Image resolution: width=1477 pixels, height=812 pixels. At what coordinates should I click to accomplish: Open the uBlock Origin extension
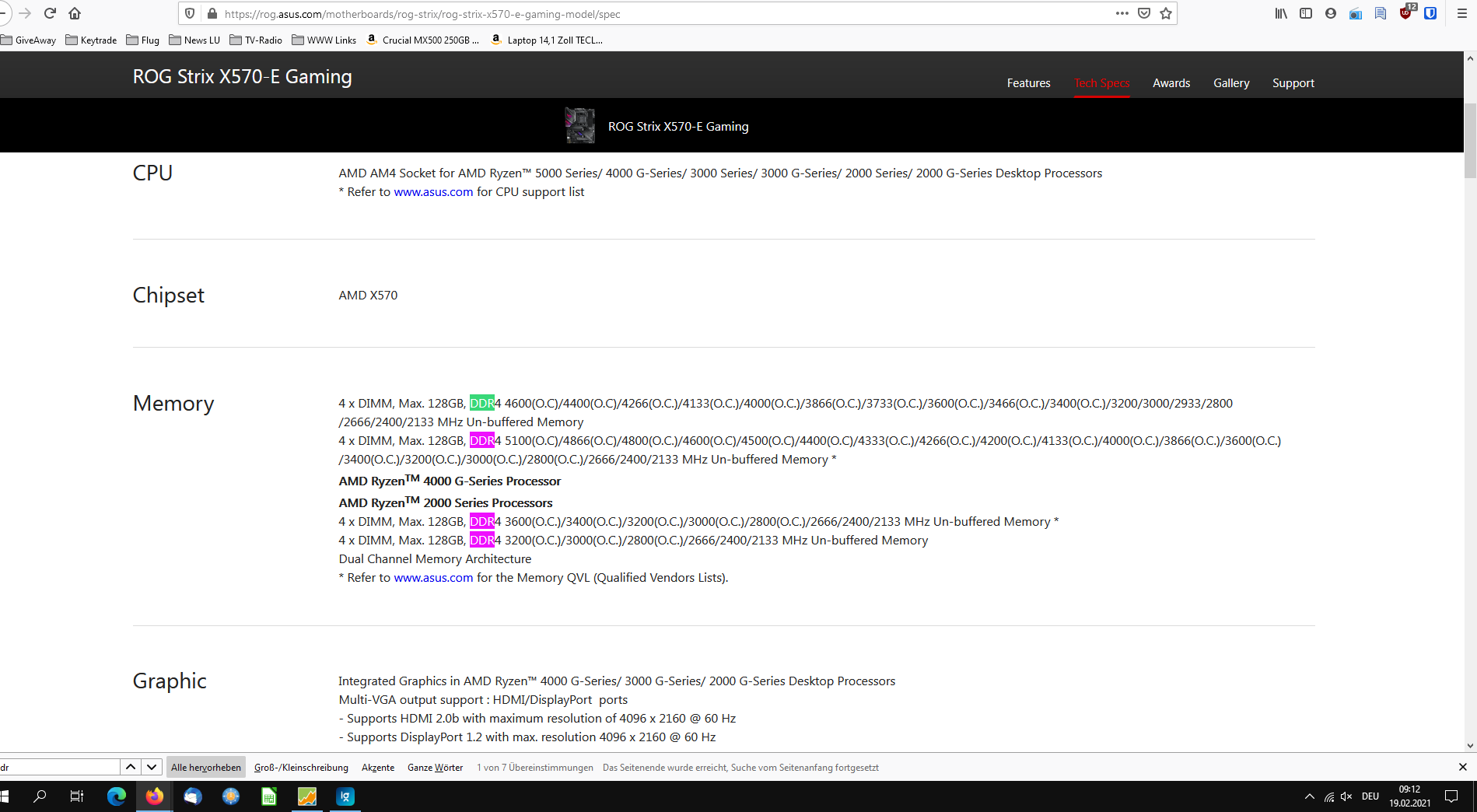click(x=1406, y=12)
